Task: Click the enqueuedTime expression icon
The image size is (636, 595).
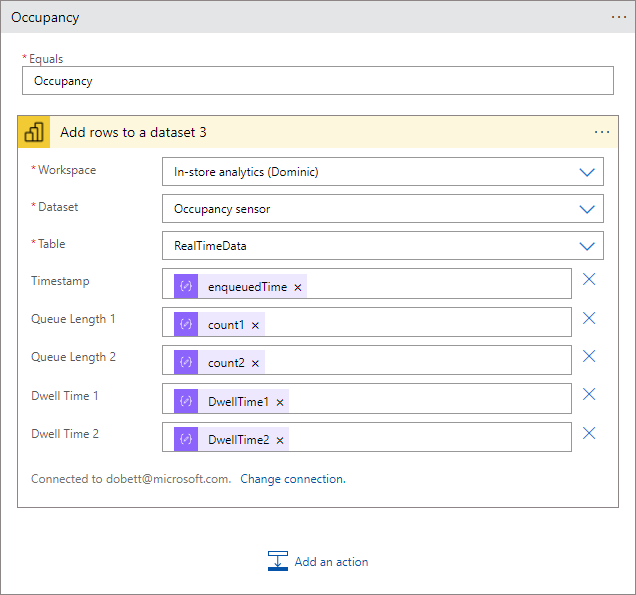Action: [186, 287]
